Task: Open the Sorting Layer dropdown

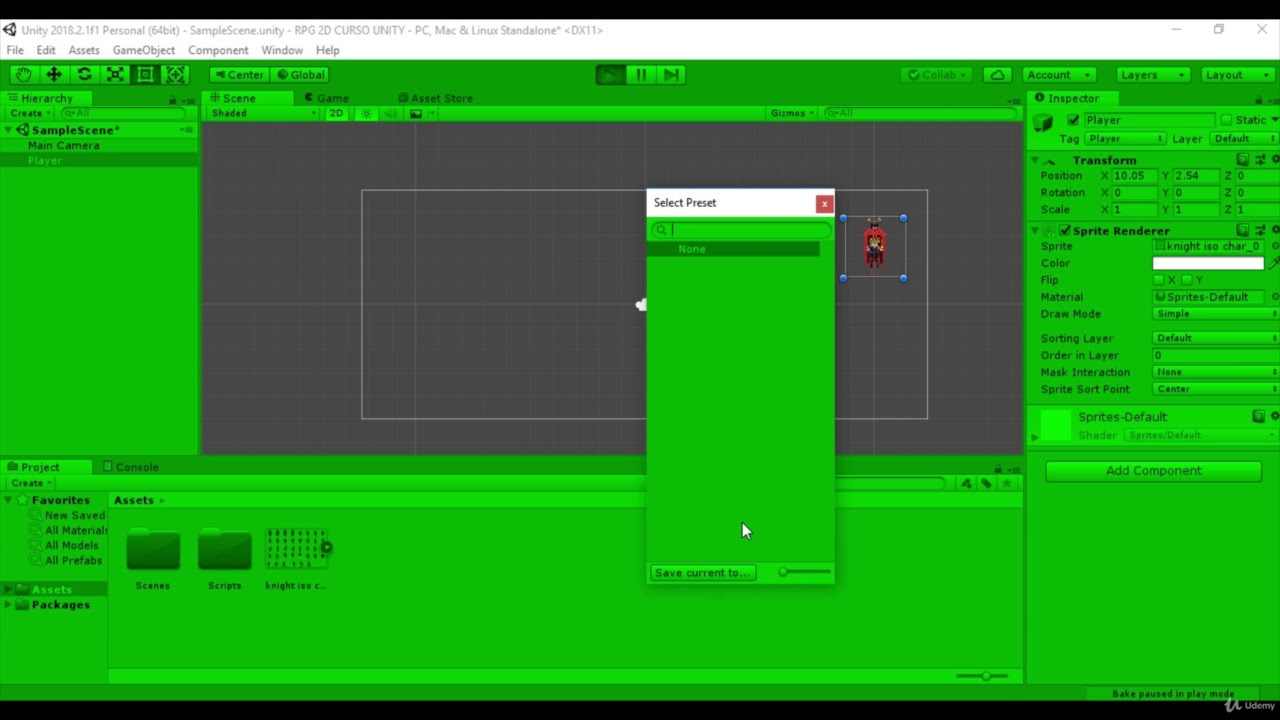Action: pyautogui.click(x=1216, y=338)
